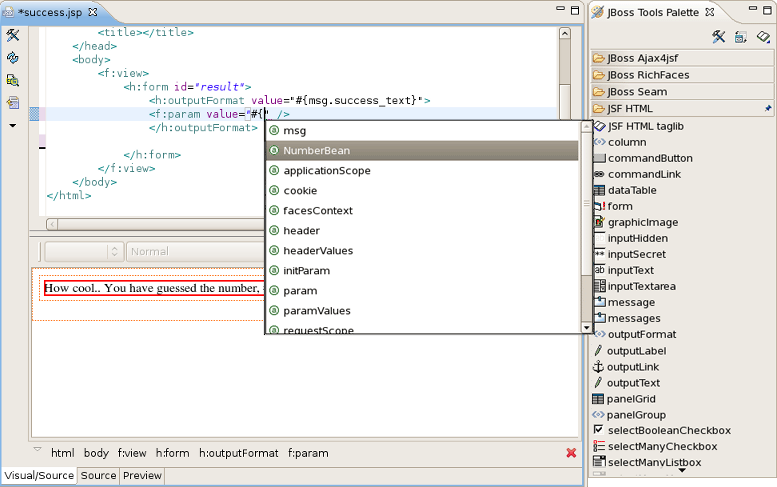This screenshot has width=777, height=487.
Task: Click Palette Editor tools icon in palette toolbar
Action: [x=719, y=37]
